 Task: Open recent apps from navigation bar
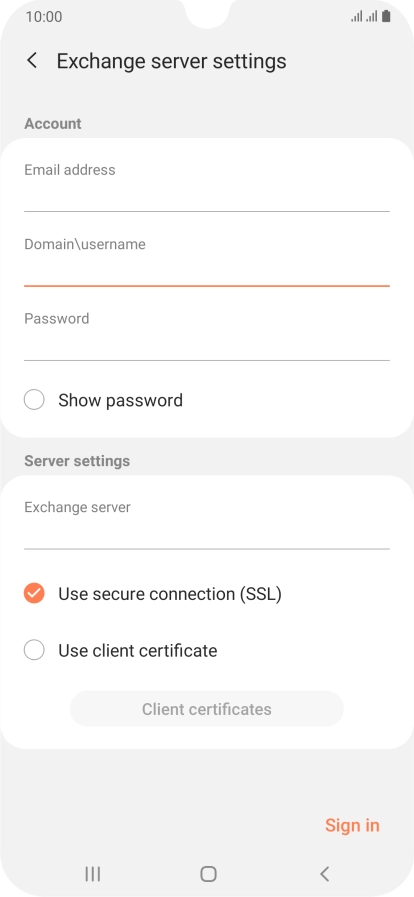(93, 874)
